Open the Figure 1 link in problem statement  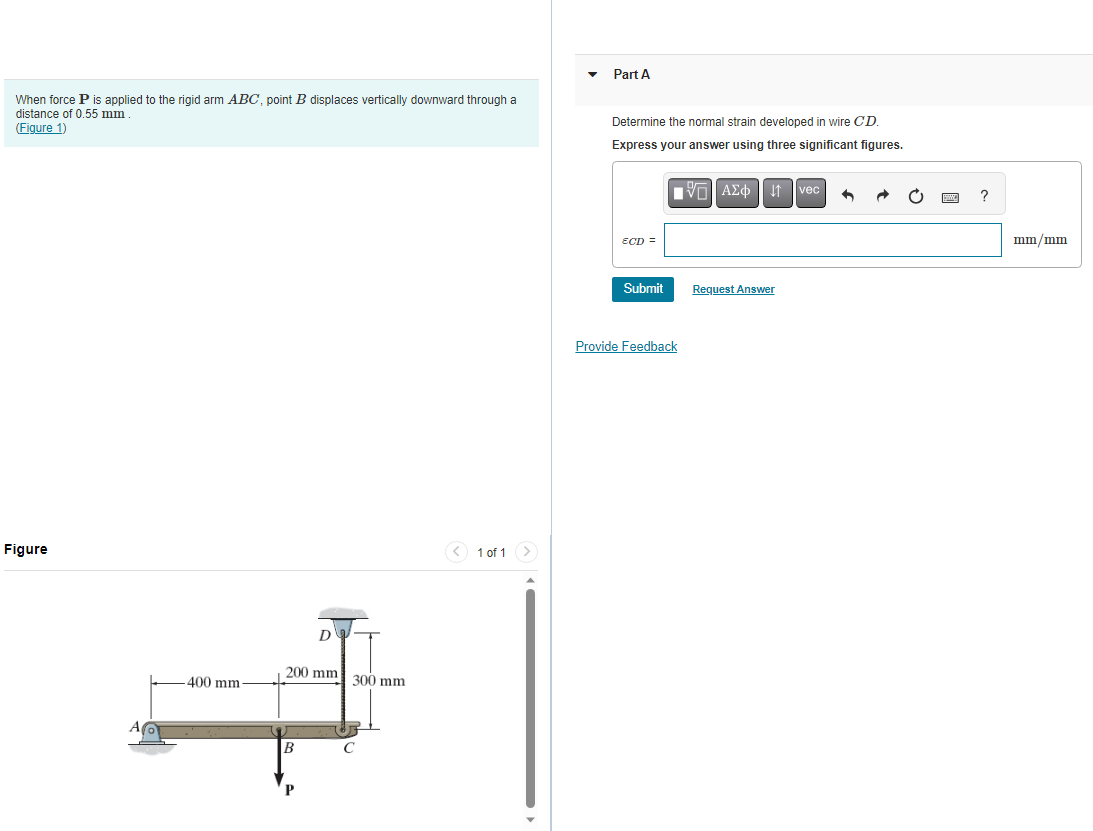[40, 127]
